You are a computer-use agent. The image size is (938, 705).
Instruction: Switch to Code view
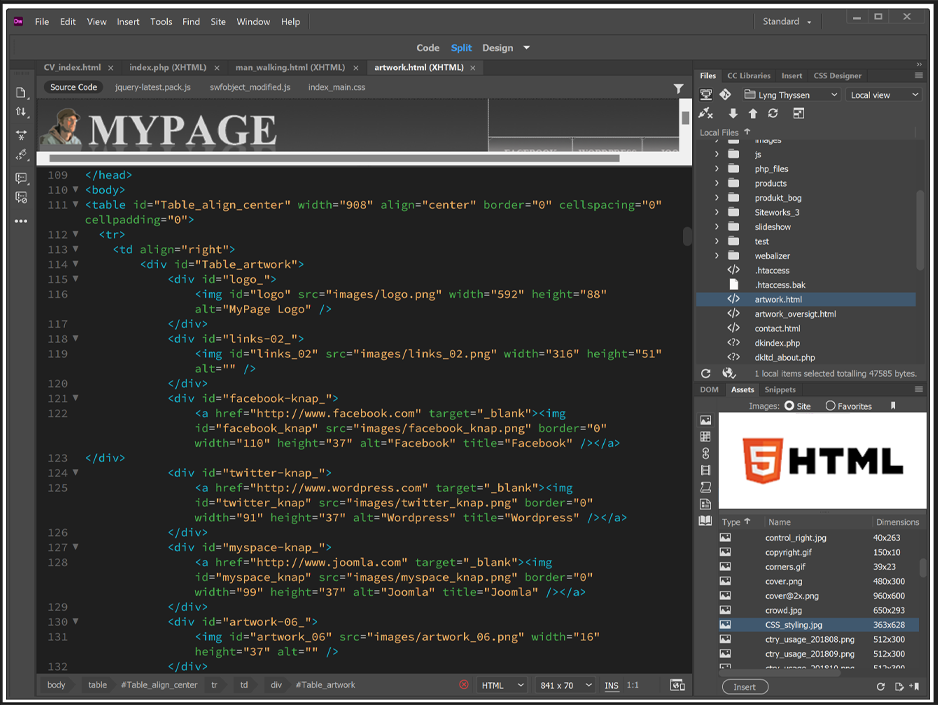(428, 47)
